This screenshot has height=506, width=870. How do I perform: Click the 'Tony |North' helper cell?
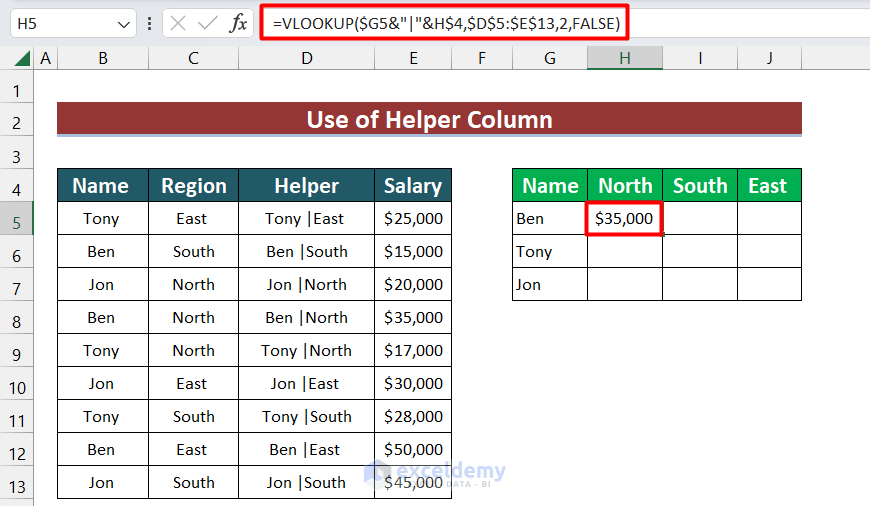pos(306,350)
